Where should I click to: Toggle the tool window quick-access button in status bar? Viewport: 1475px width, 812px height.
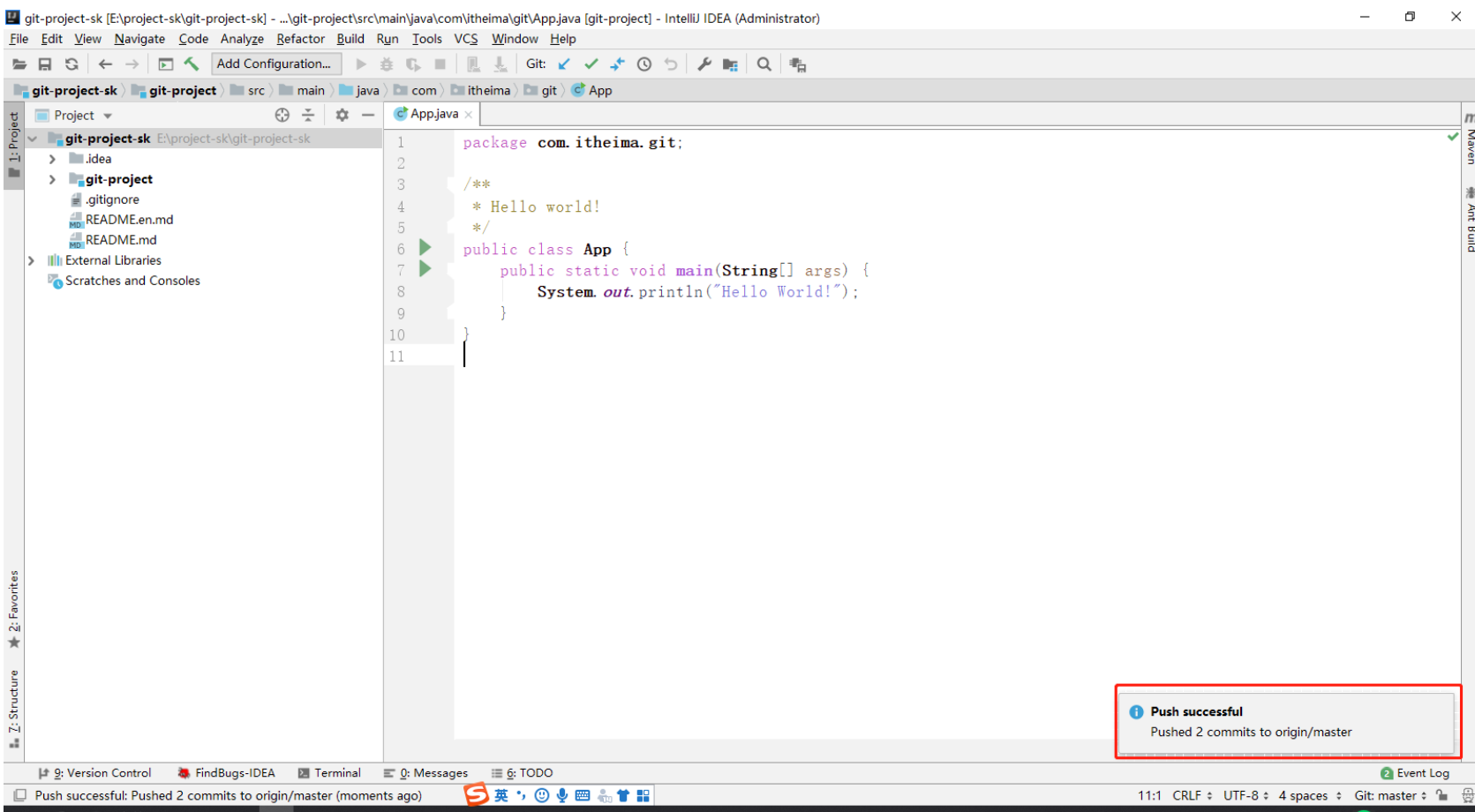coord(19,795)
